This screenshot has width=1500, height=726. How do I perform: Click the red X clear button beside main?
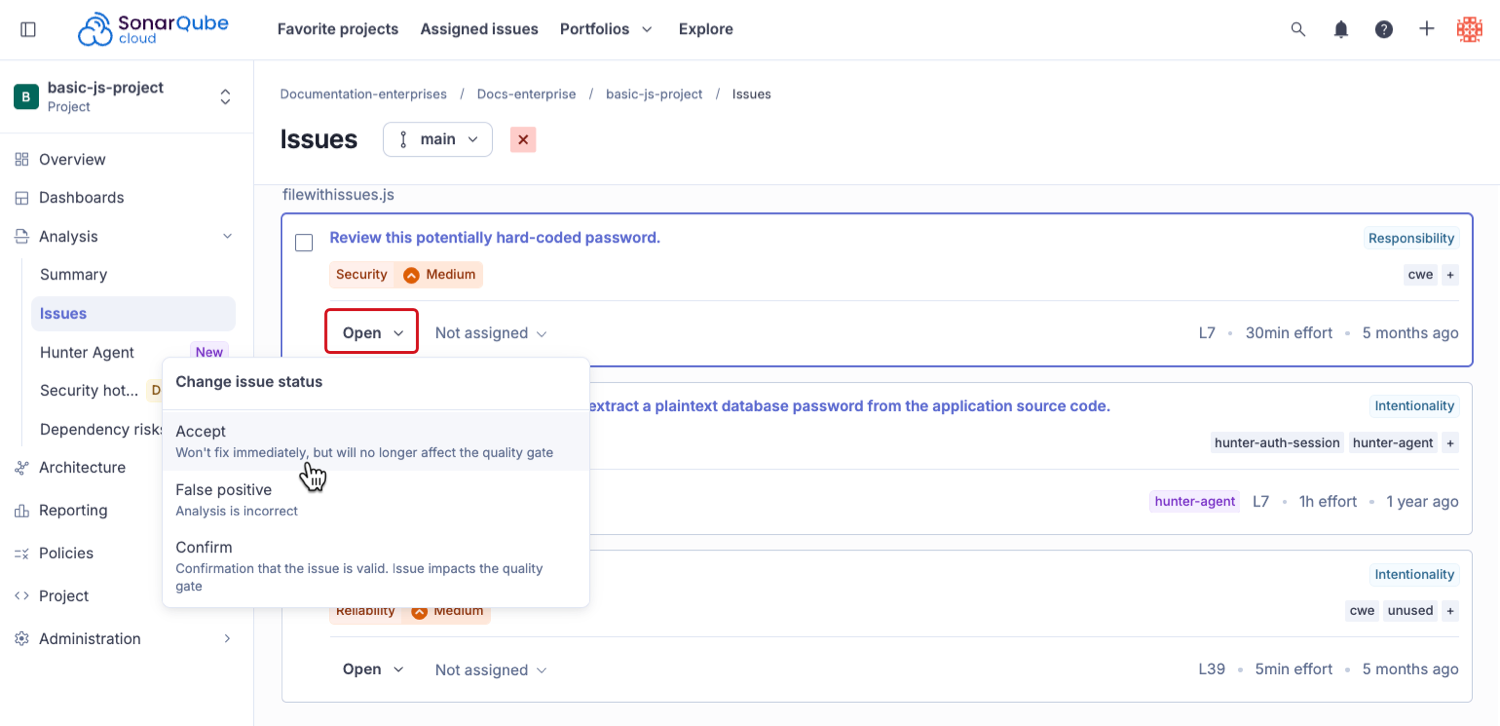tap(523, 140)
